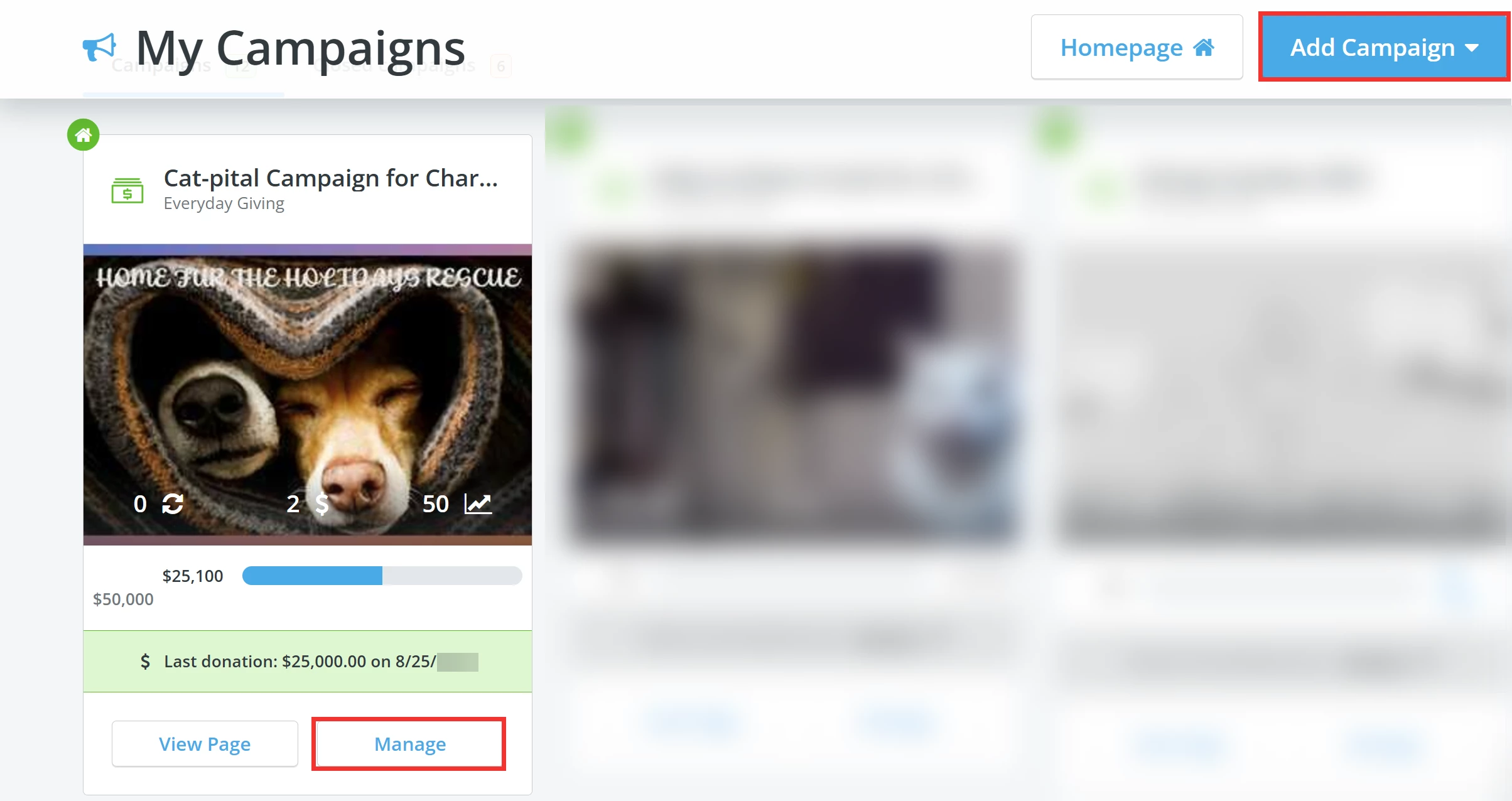Open the Cat-pital Campaign for Char... title

[x=331, y=178]
